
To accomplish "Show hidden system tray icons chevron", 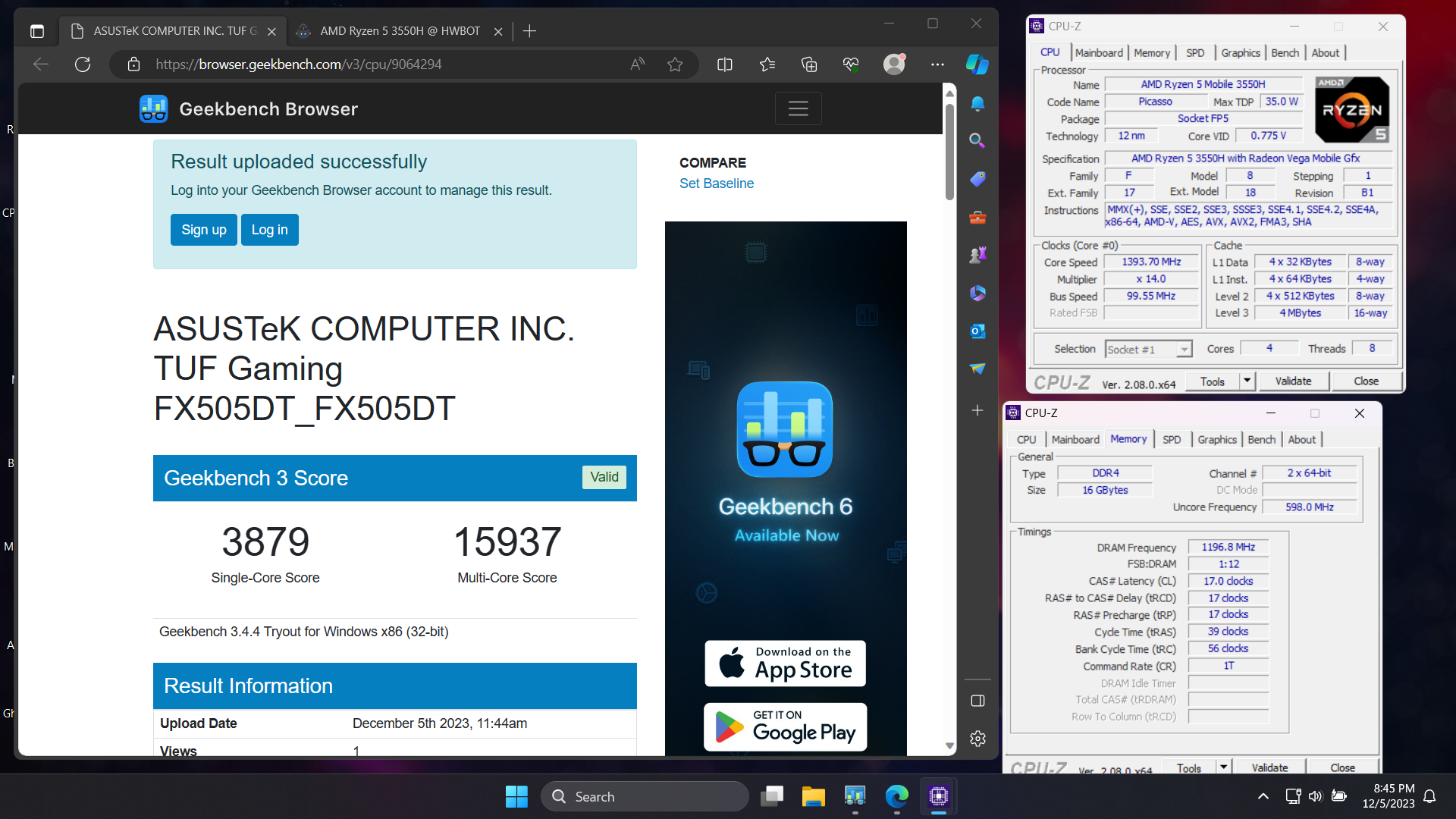I will pyautogui.click(x=1263, y=796).
